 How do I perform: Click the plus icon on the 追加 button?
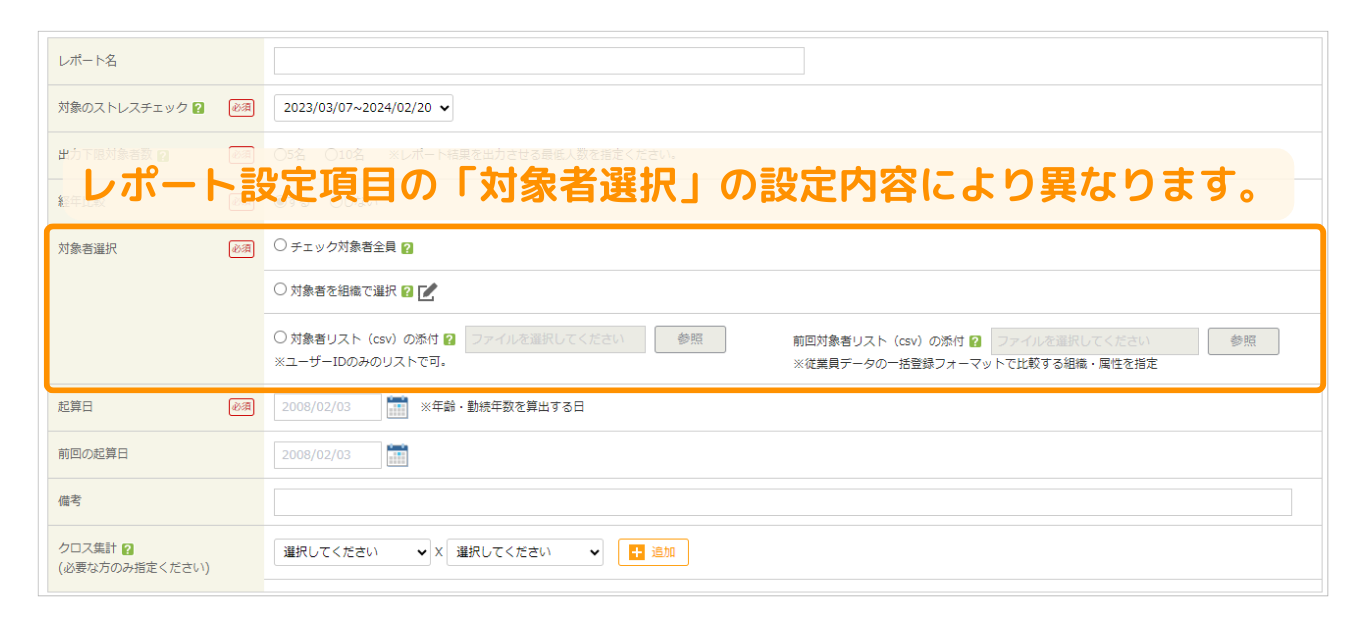(637, 551)
